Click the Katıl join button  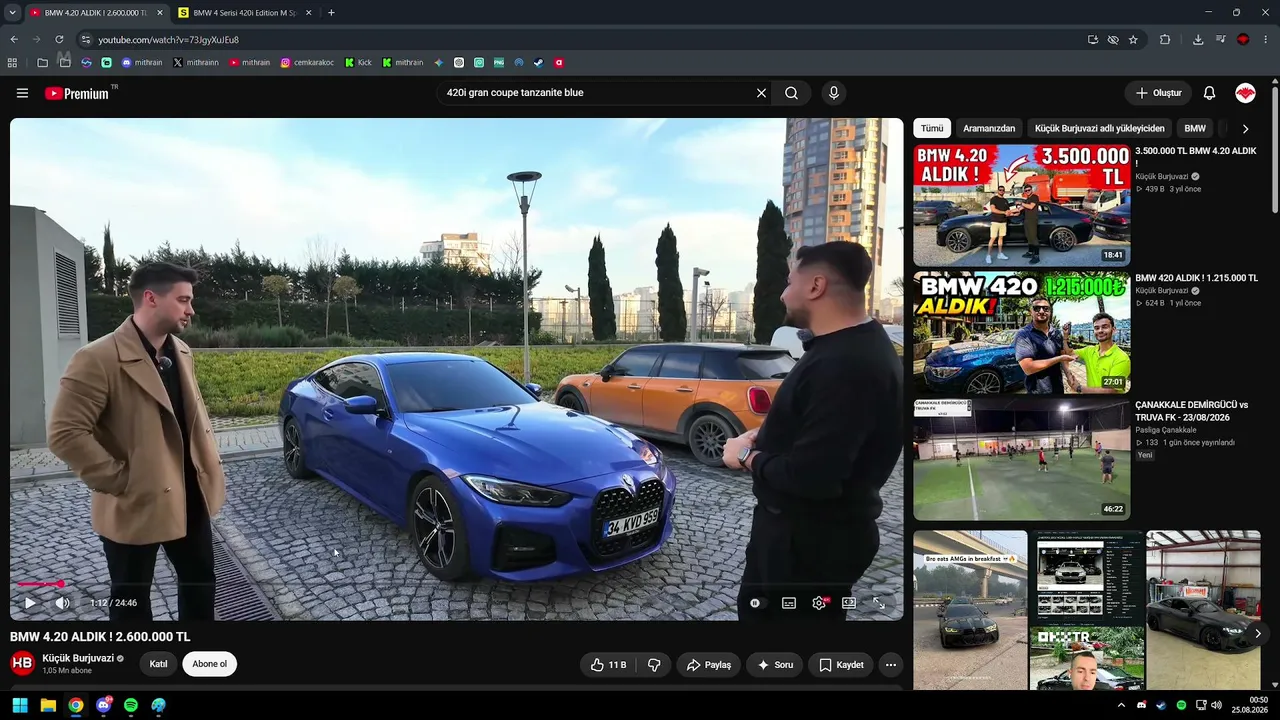[158, 664]
